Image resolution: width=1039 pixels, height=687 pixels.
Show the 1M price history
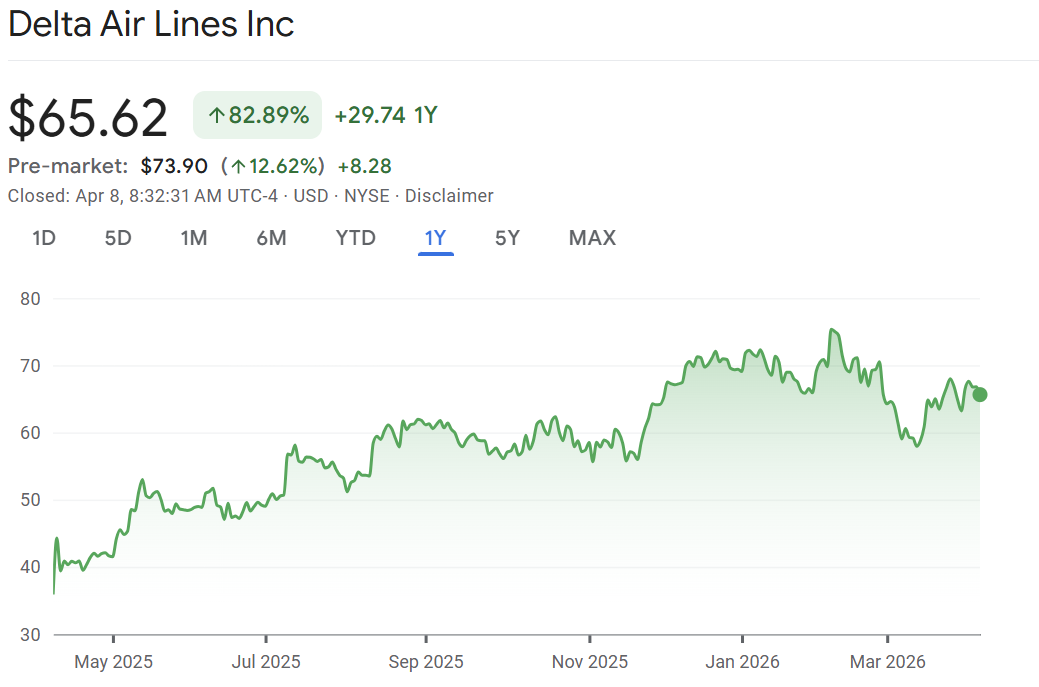(194, 238)
